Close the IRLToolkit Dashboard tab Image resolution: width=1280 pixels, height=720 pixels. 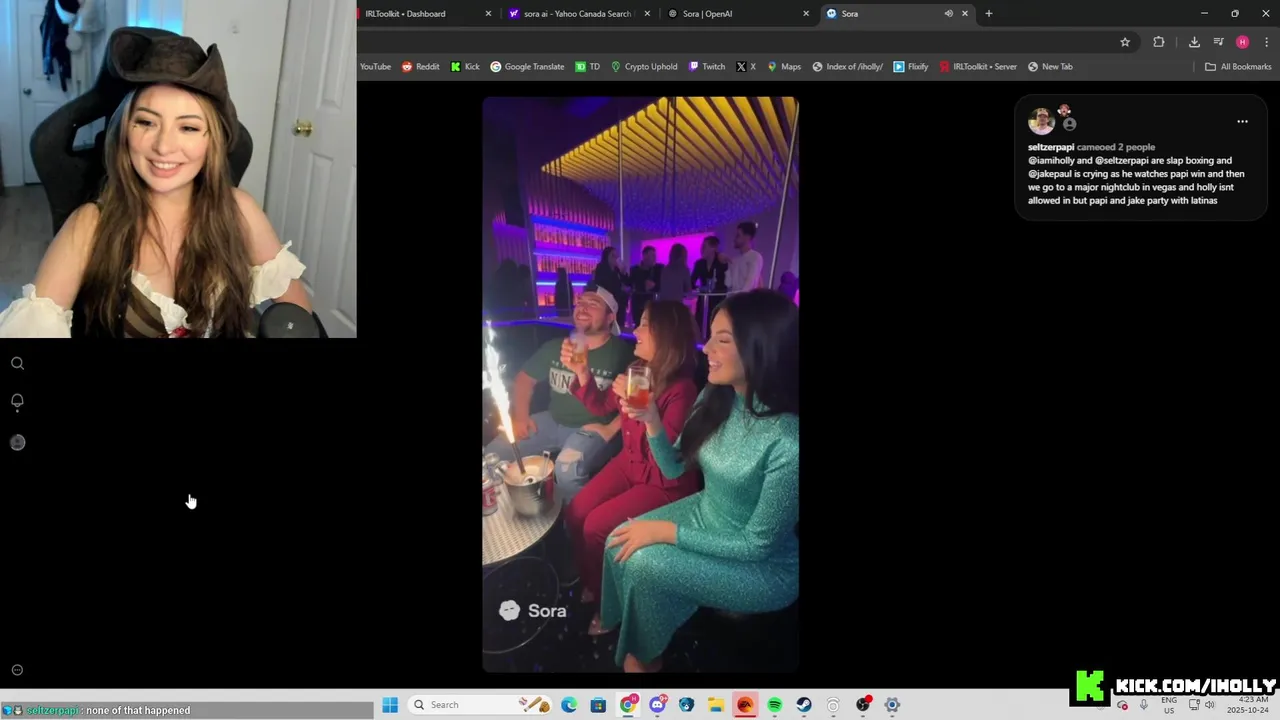488,13
